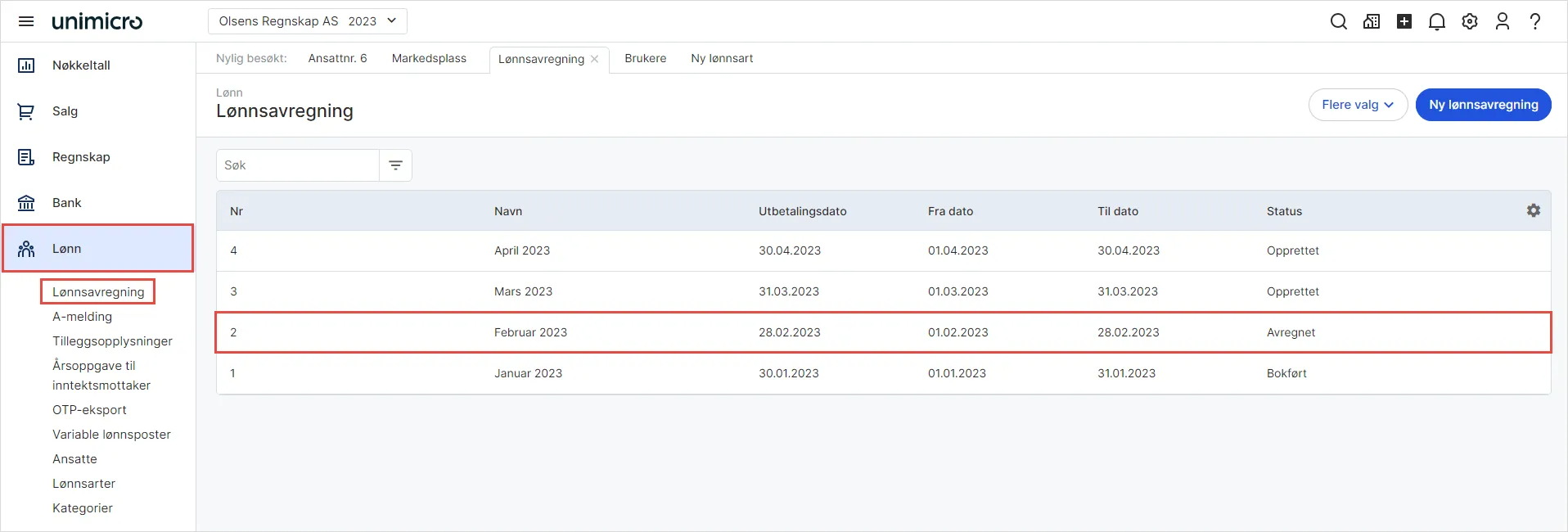Viewport: 1568px width, 532px height.
Task: Open table column settings gear
Action: click(1534, 210)
